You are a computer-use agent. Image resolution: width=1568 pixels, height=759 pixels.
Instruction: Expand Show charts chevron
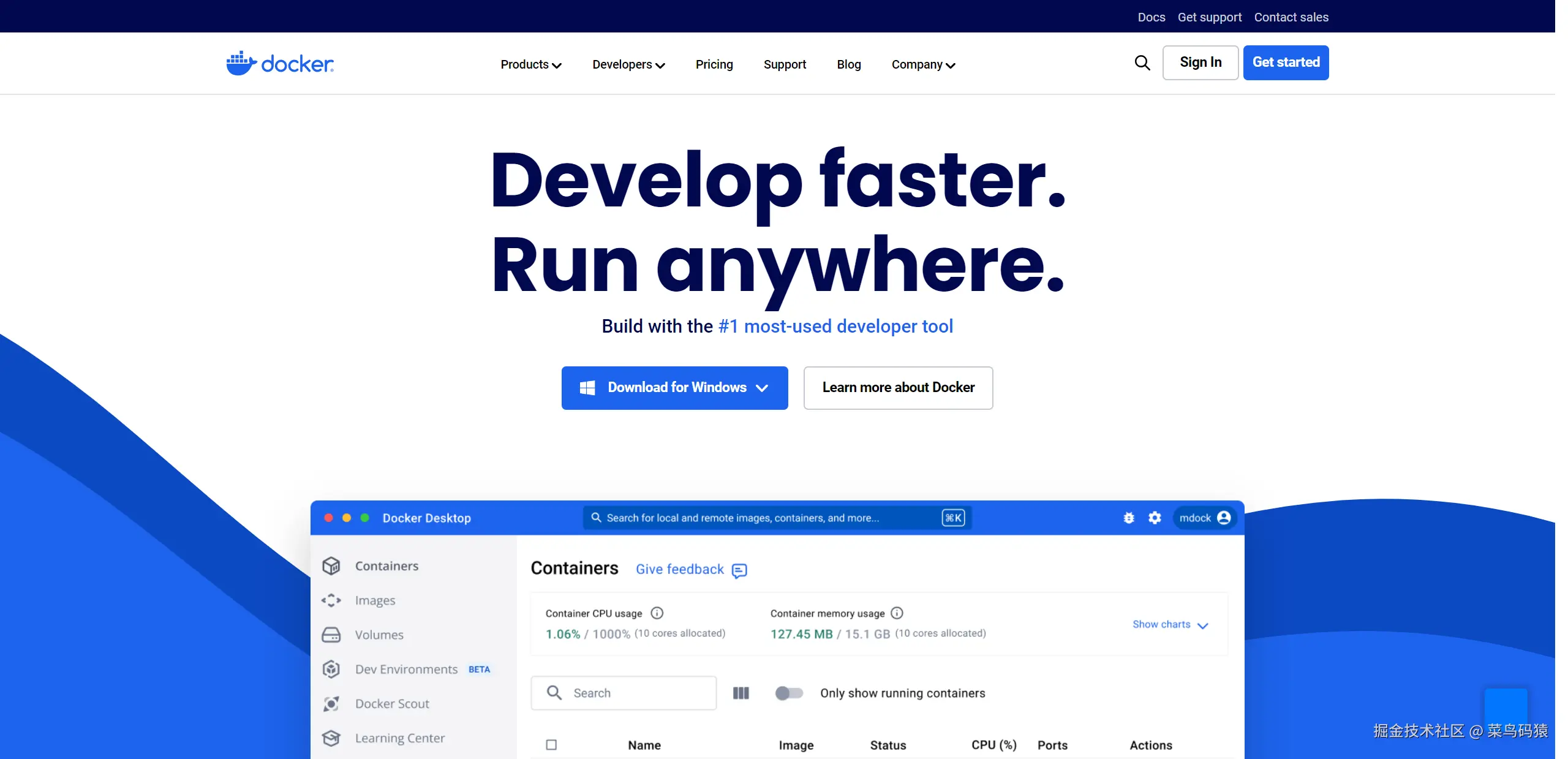click(1202, 625)
